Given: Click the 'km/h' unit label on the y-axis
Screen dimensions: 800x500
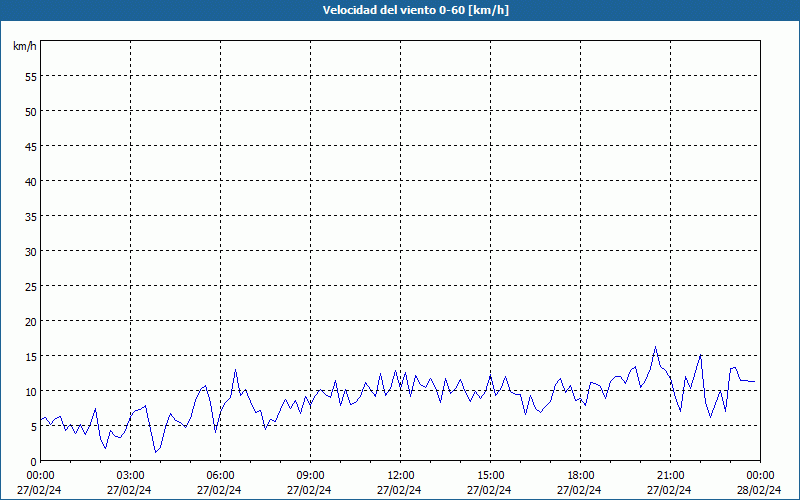Looking at the screenshot, I should [x=25, y=46].
